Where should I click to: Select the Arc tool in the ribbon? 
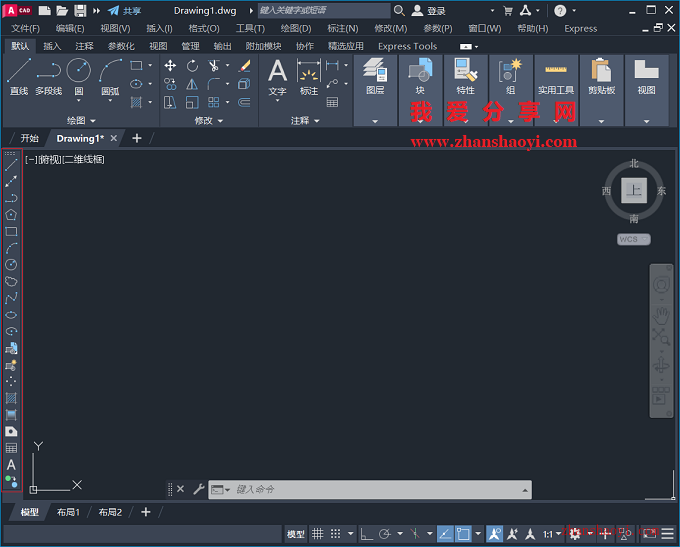pos(110,78)
